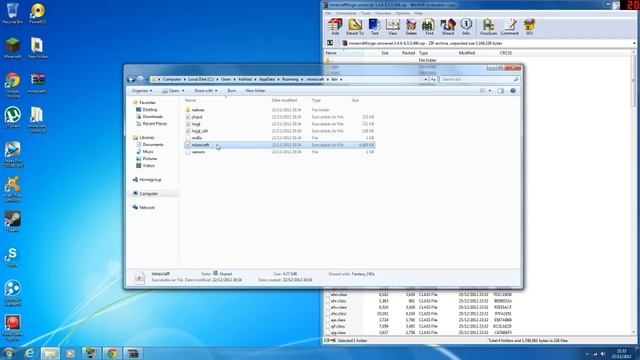The height and width of the screenshot is (360, 640).
Task: Open WinRAR archive path dropdown arrow
Action: (634, 43)
